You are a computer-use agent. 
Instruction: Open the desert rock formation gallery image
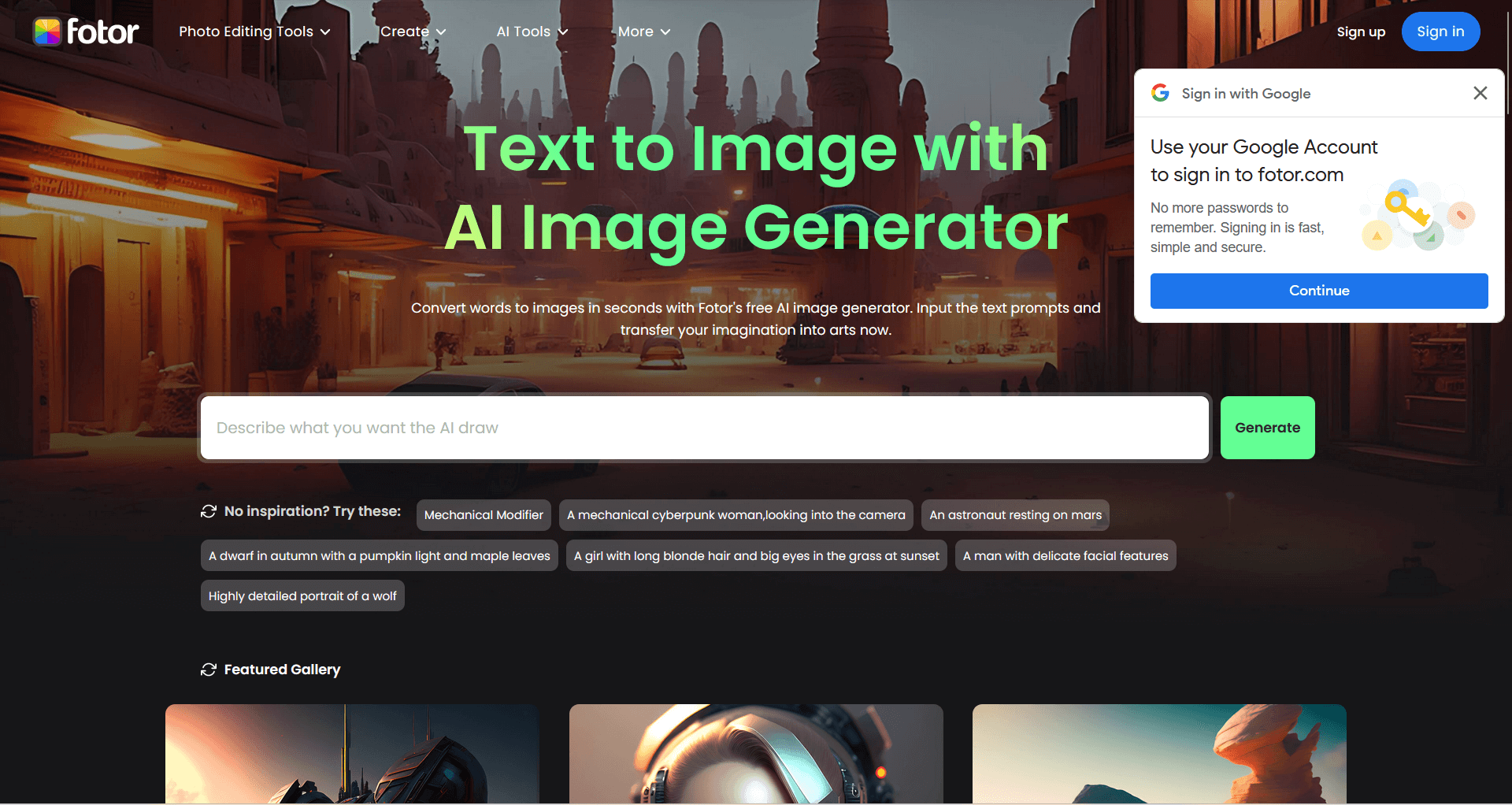tap(1159, 754)
